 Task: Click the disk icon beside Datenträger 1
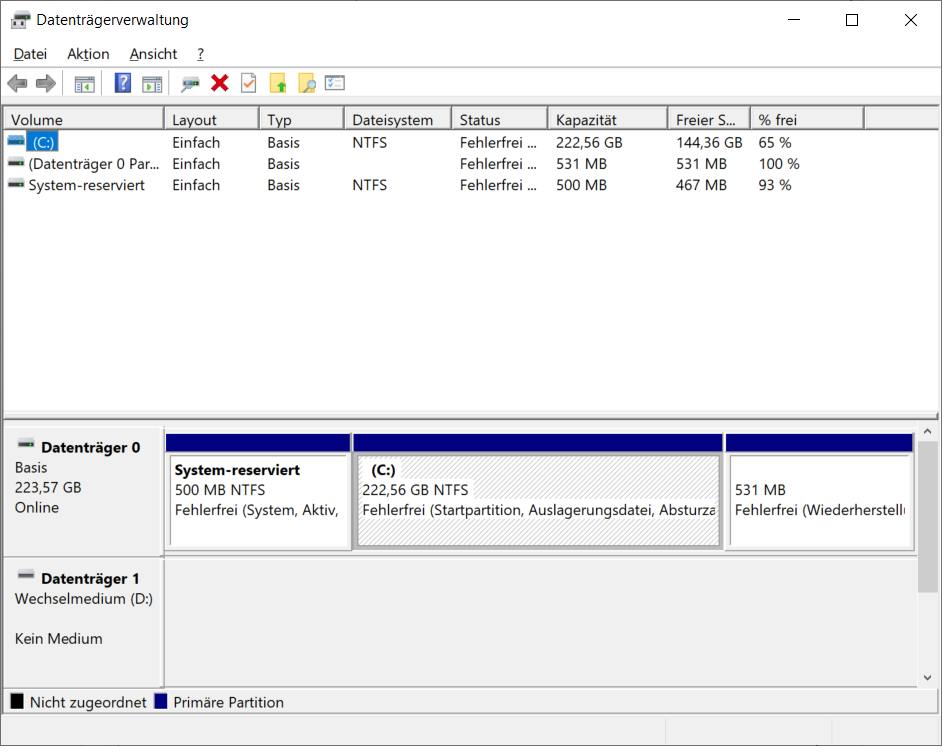26,575
